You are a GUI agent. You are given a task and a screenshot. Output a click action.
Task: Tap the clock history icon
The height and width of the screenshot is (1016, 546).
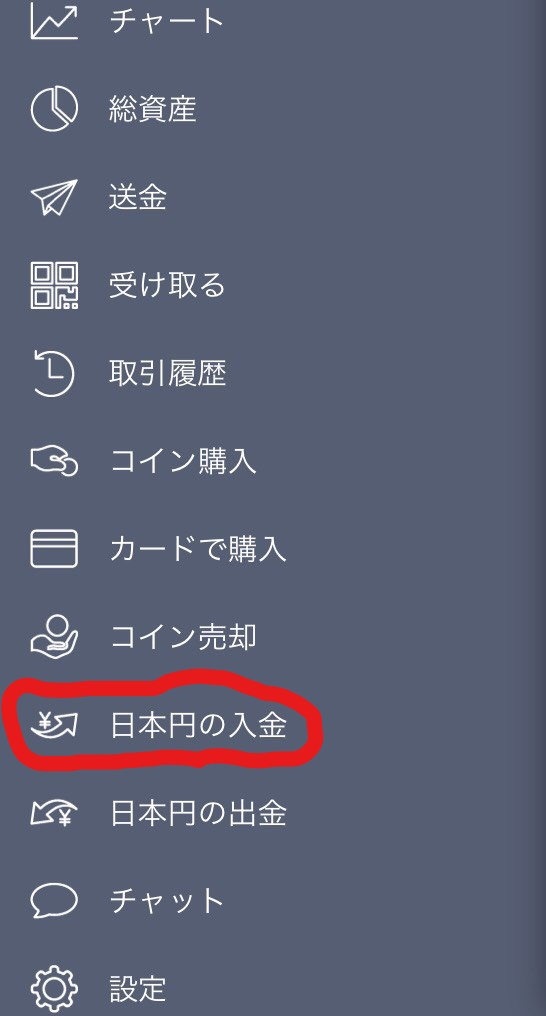(53, 373)
